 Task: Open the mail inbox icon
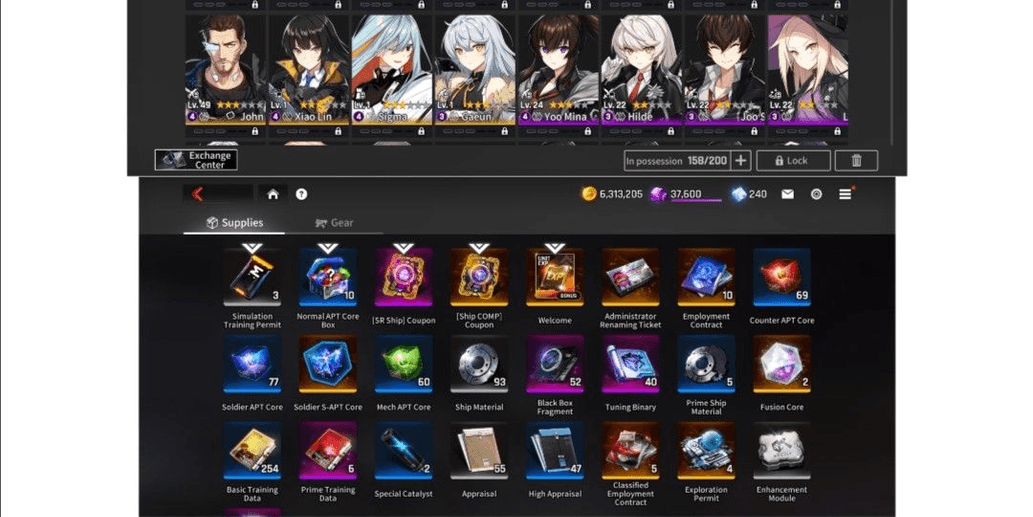pyautogui.click(x=787, y=194)
